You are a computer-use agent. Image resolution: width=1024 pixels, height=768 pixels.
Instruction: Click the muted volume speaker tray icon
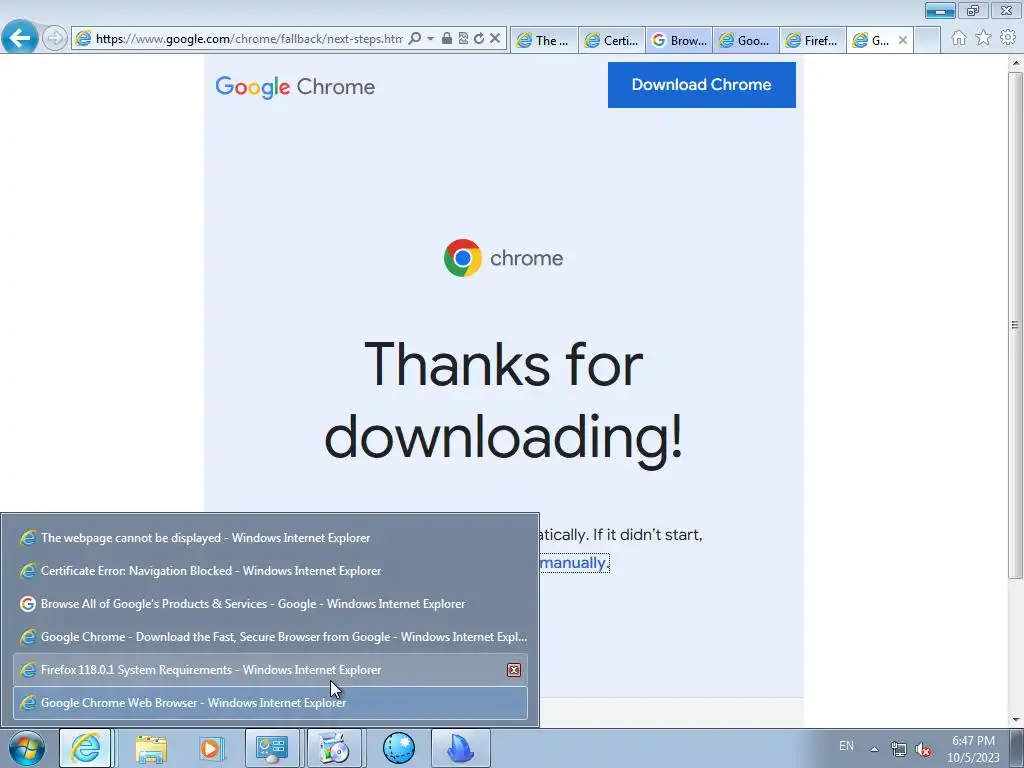pyautogui.click(x=923, y=750)
